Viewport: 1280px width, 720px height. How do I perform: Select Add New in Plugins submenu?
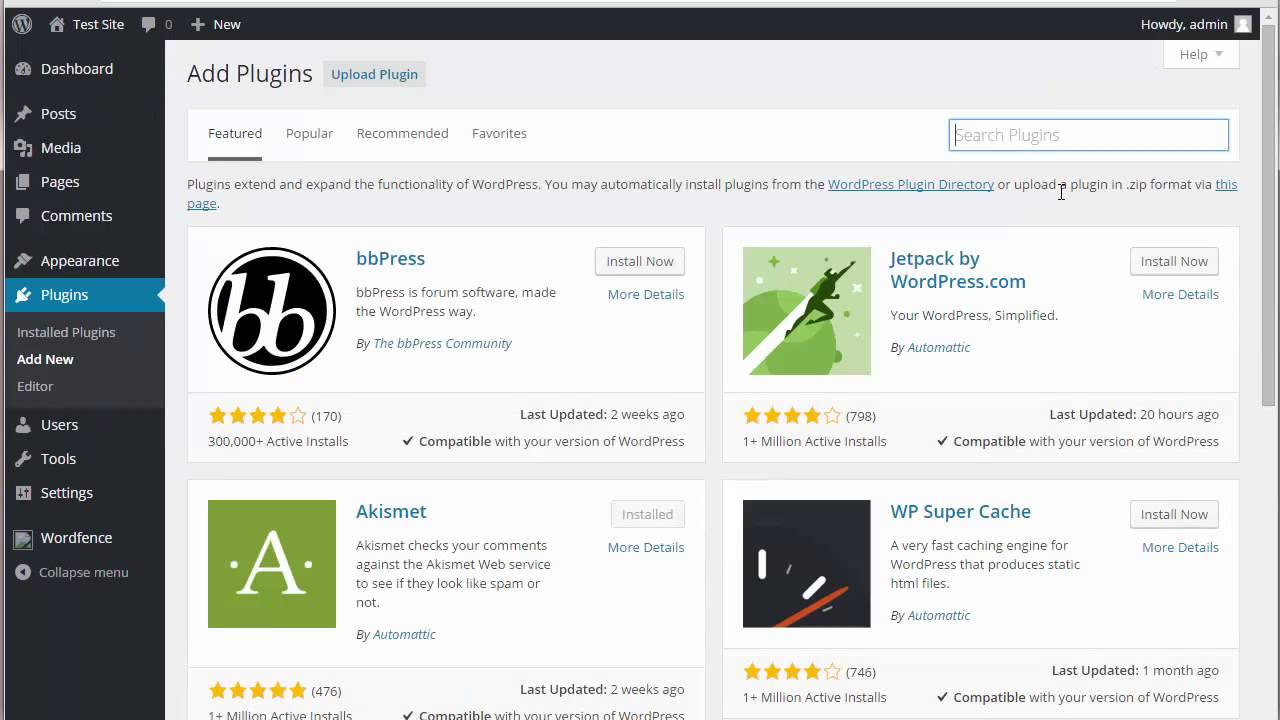pos(45,359)
